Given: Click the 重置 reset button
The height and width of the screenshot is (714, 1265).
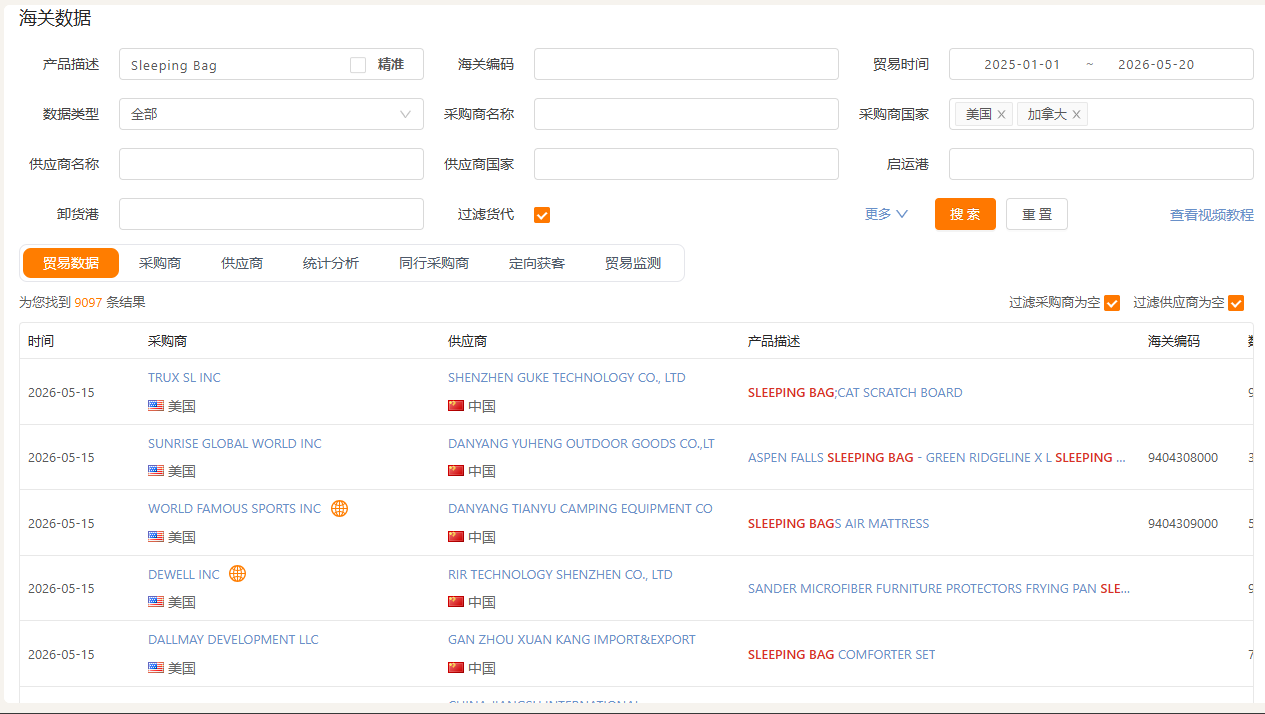Looking at the screenshot, I should coord(1037,214).
